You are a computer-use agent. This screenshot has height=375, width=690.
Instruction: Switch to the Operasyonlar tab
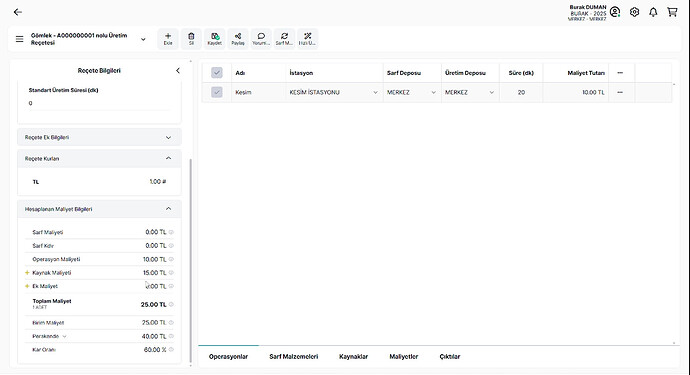228,357
